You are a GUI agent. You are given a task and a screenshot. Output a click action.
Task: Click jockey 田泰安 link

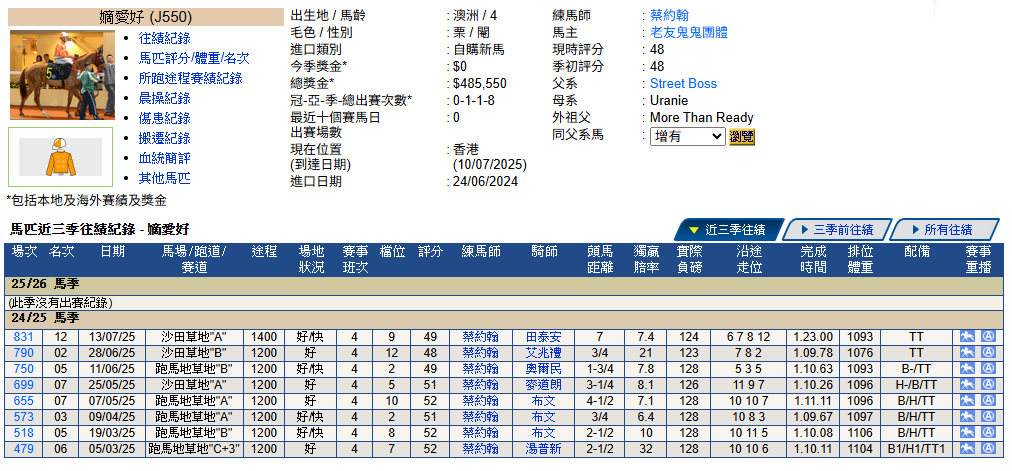pyautogui.click(x=543, y=337)
